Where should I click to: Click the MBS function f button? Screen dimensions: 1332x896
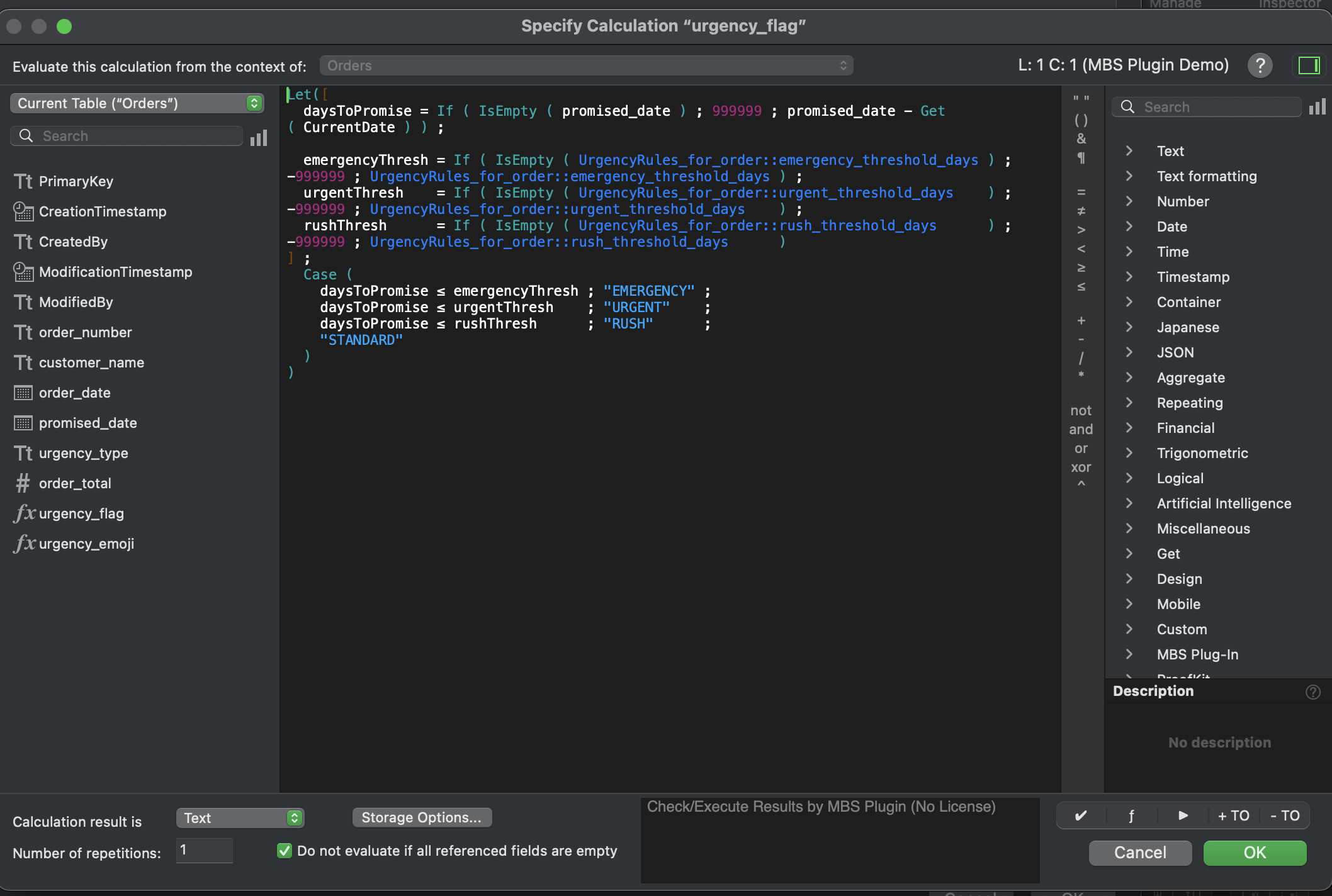(x=1131, y=815)
